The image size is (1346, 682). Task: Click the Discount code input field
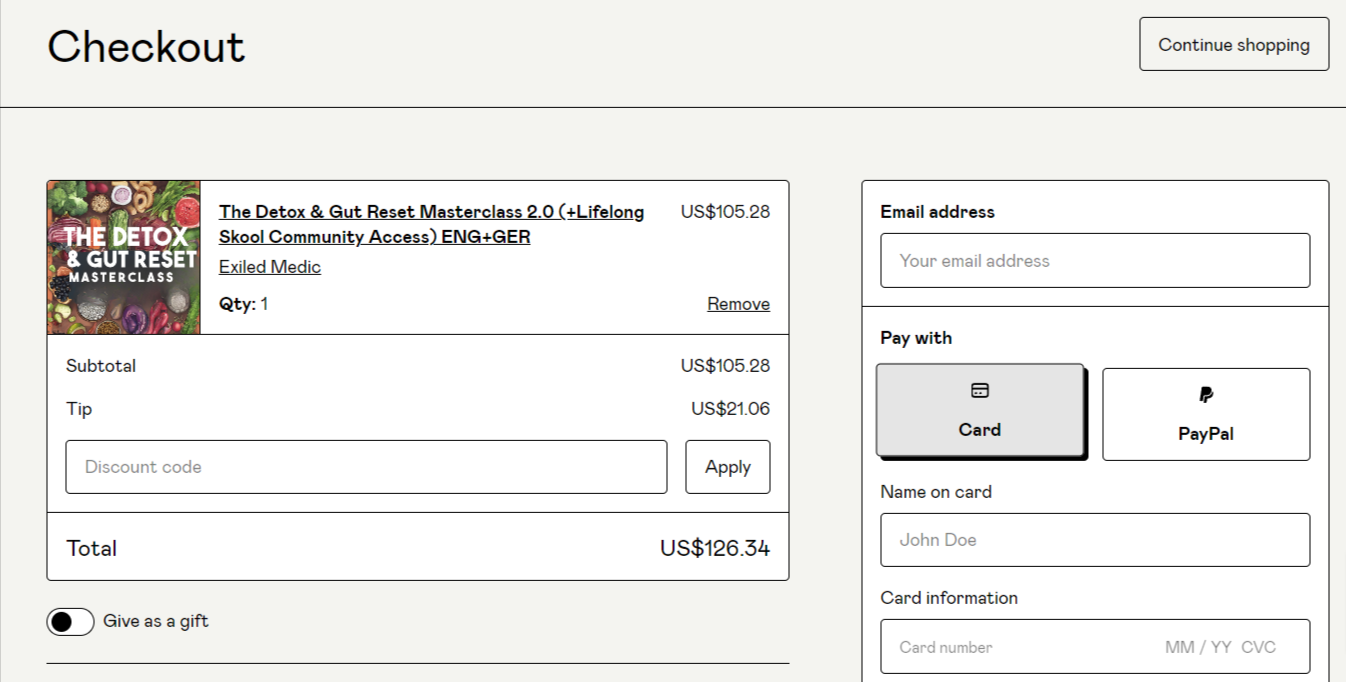tap(366, 466)
